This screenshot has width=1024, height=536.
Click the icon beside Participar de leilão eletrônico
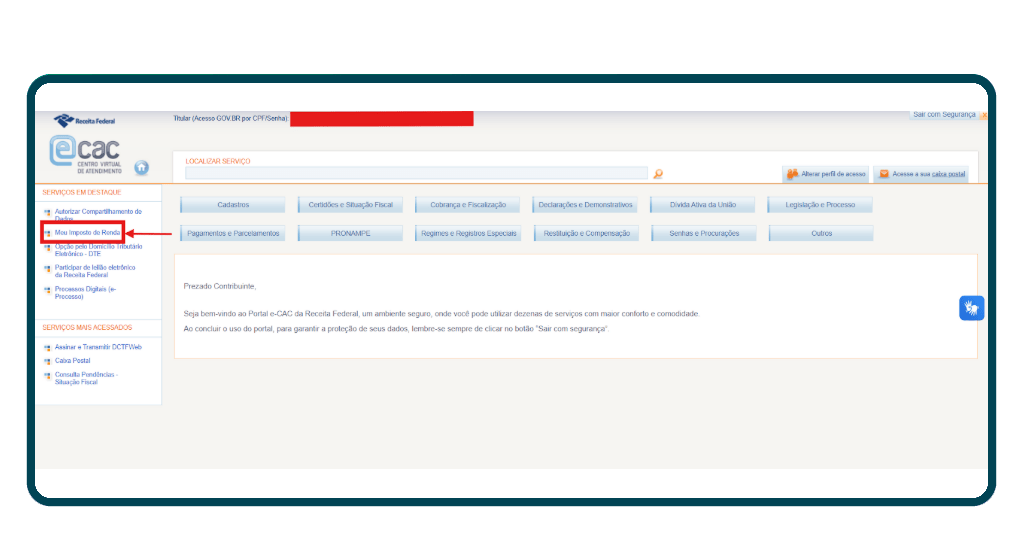(47, 268)
